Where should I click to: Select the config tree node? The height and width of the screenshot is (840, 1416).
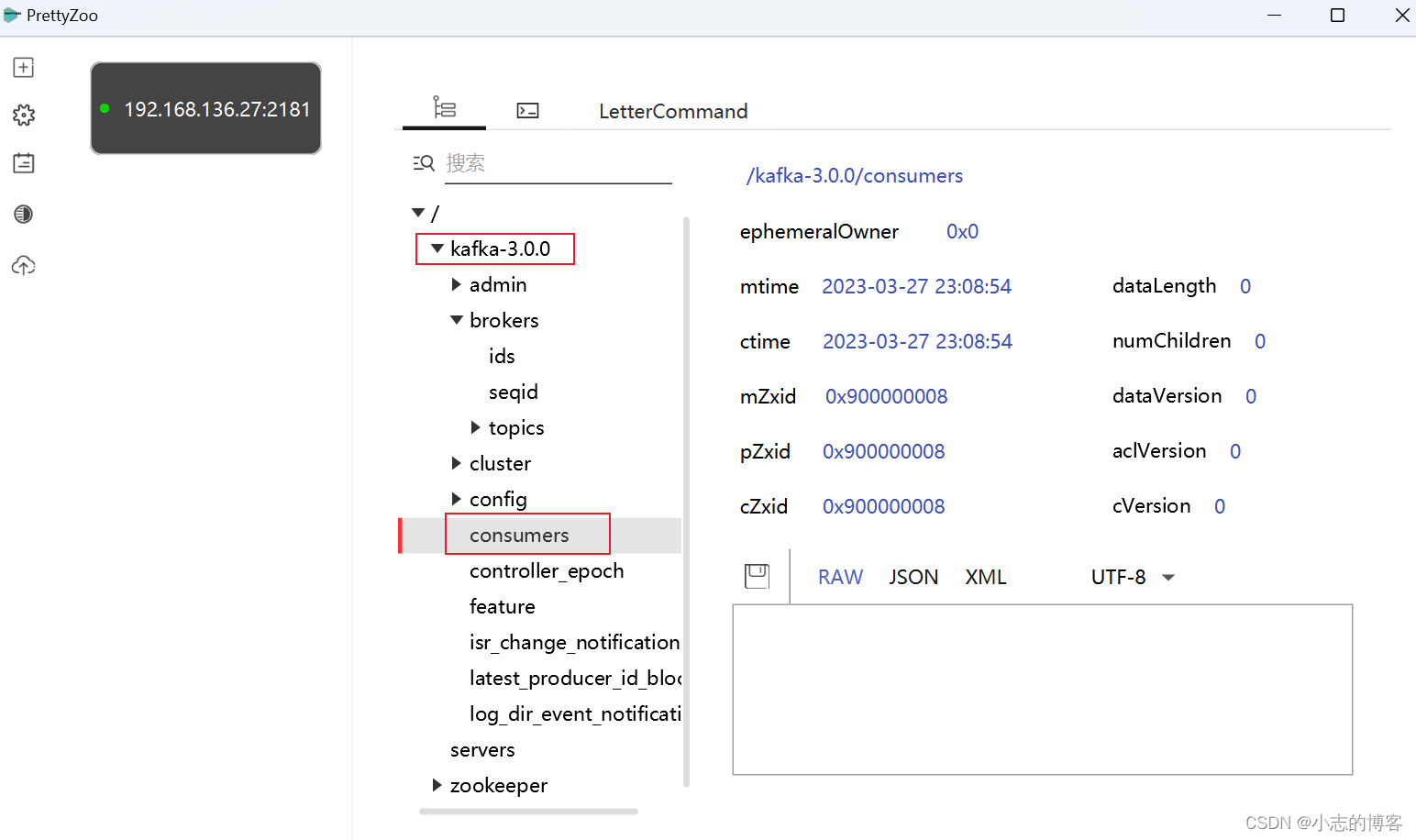(x=498, y=500)
